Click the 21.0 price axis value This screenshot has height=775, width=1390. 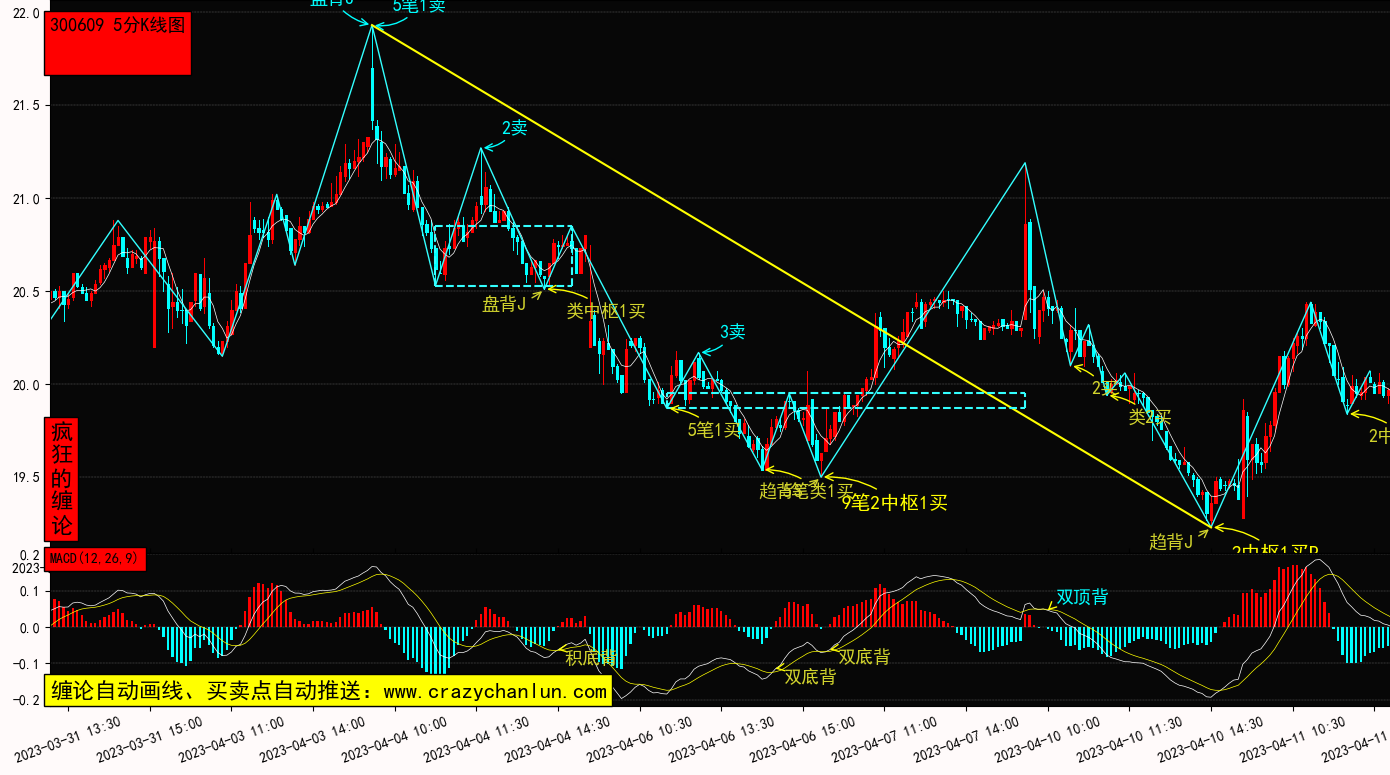coord(27,199)
